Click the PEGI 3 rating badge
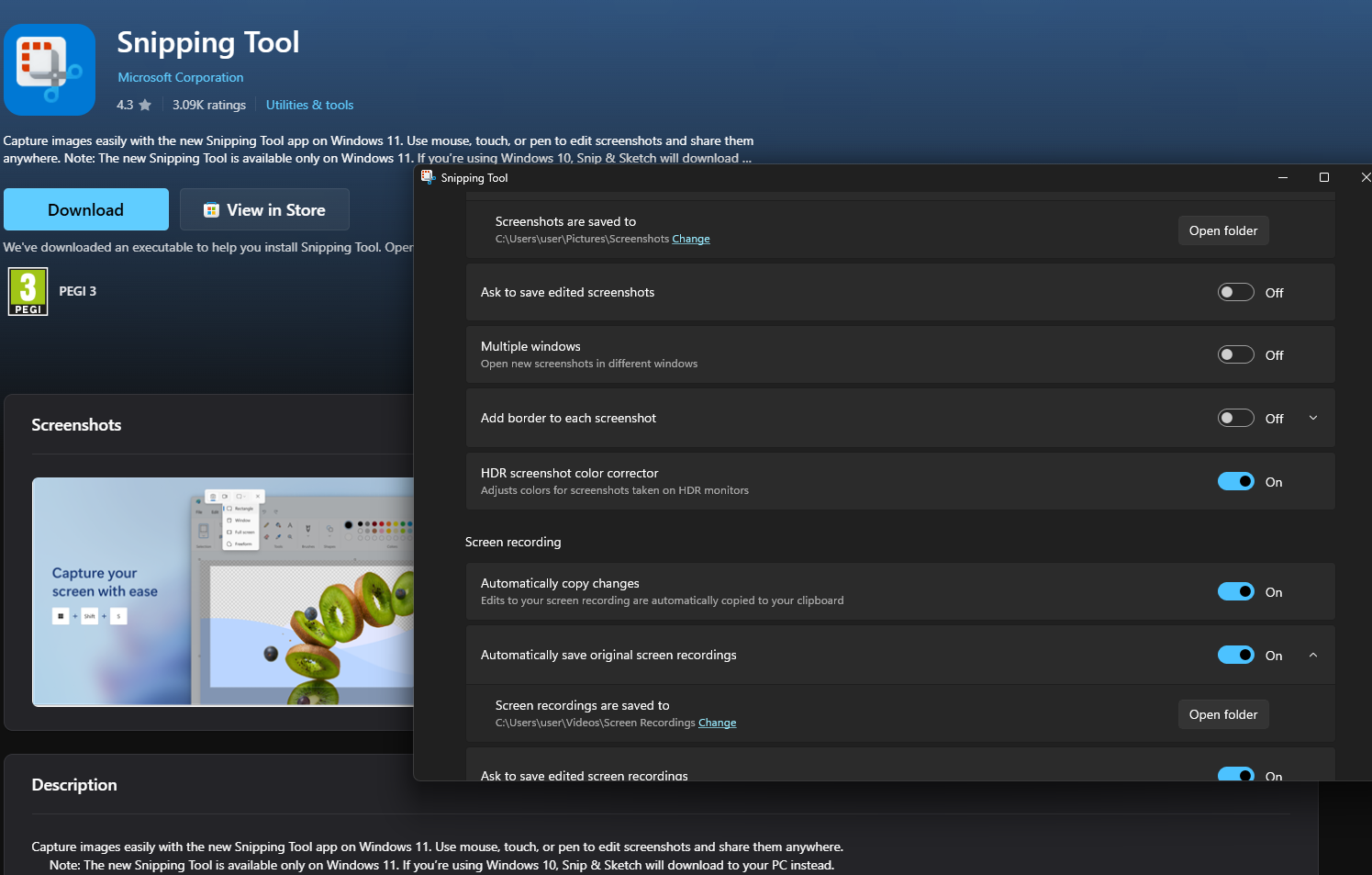This screenshot has width=1372, height=875. coord(28,291)
